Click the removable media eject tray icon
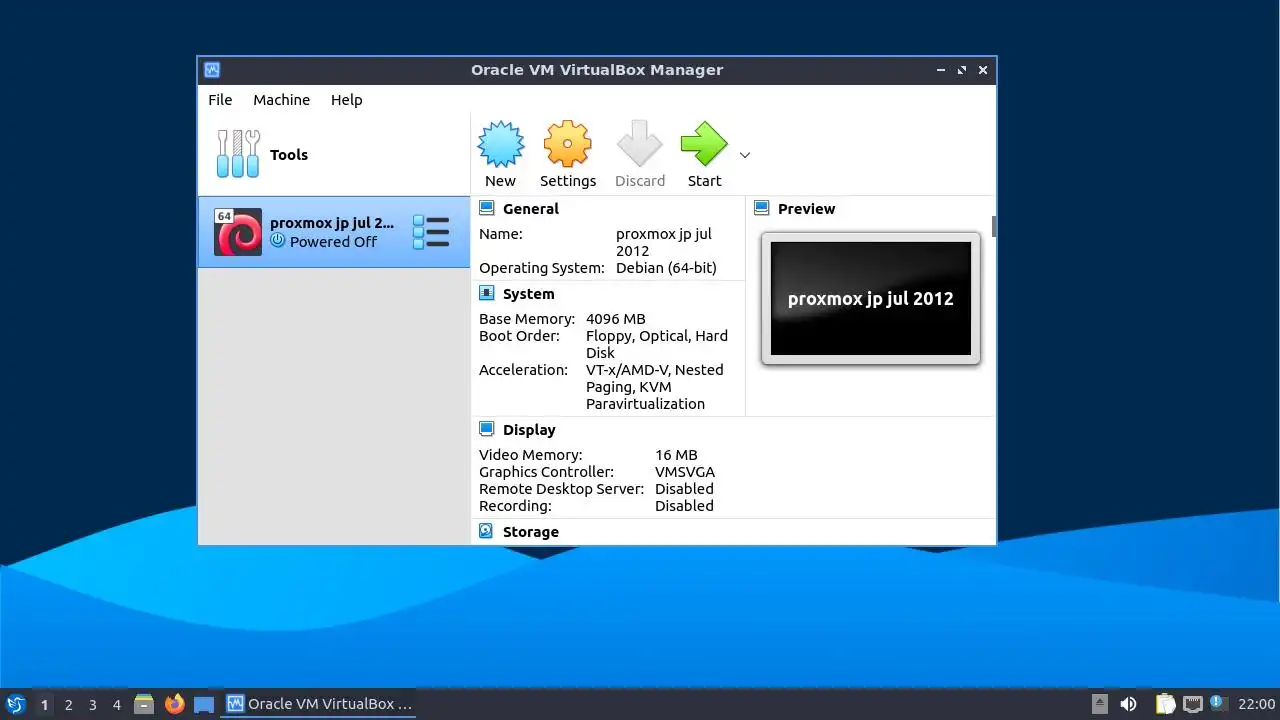The image size is (1280, 720). pyautogui.click(x=1099, y=704)
